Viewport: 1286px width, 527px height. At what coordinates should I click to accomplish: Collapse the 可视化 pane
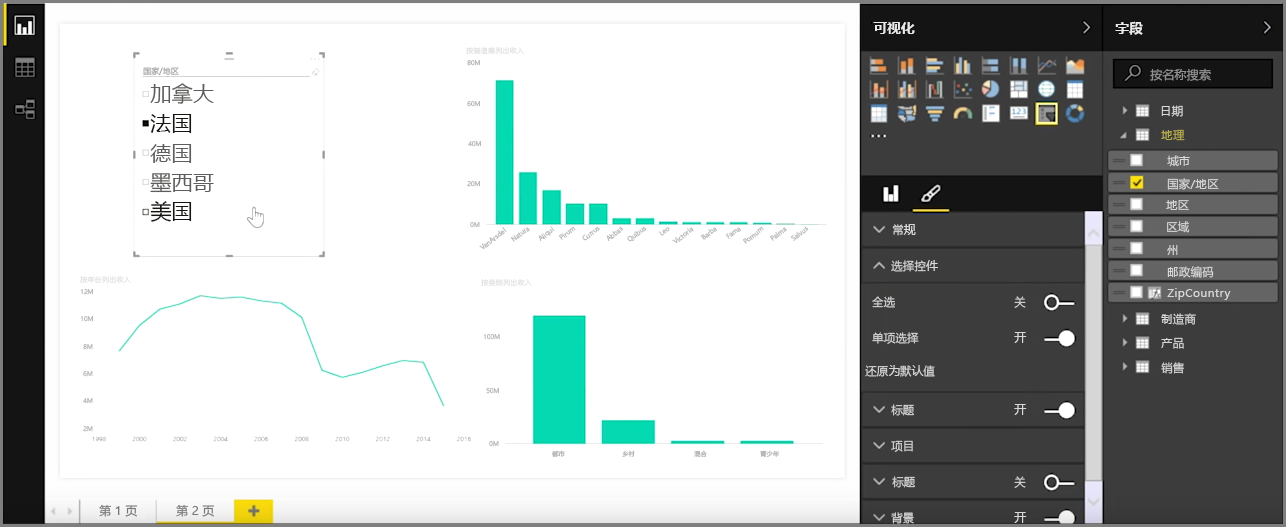tap(1086, 28)
